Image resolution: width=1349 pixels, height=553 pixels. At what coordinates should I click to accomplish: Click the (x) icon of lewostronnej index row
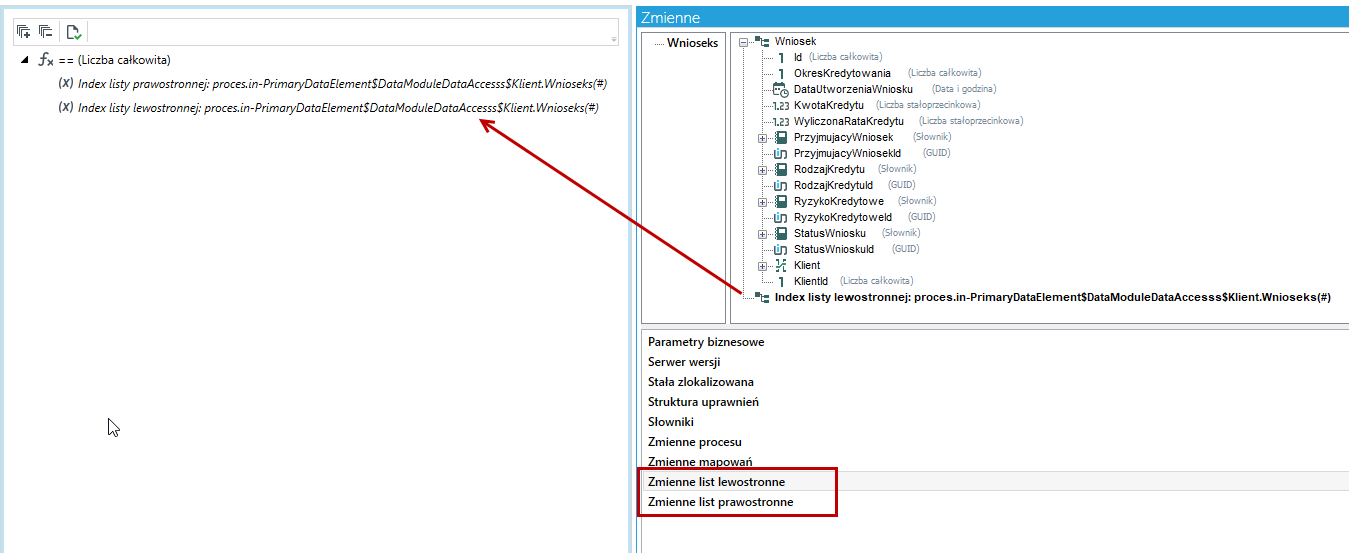click(x=66, y=108)
